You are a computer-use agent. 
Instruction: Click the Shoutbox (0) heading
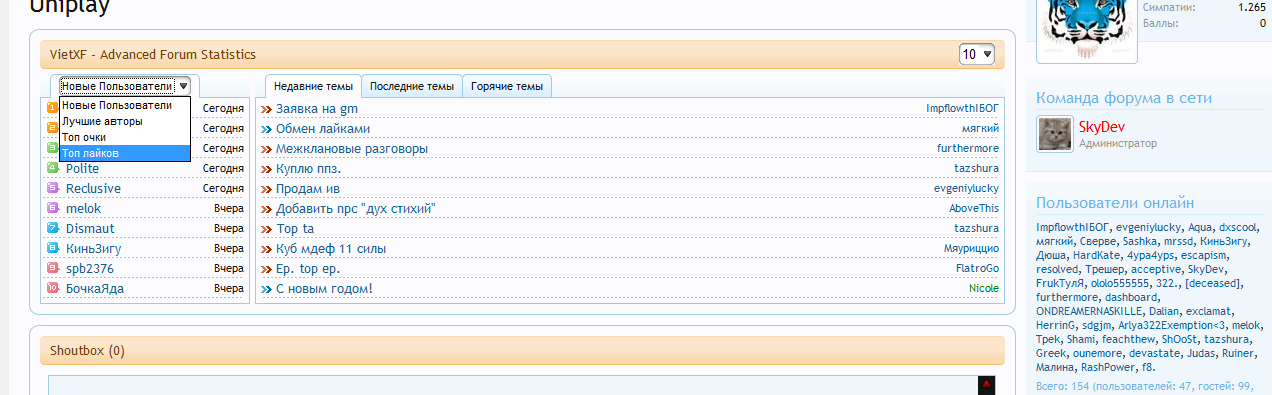click(x=87, y=351)
